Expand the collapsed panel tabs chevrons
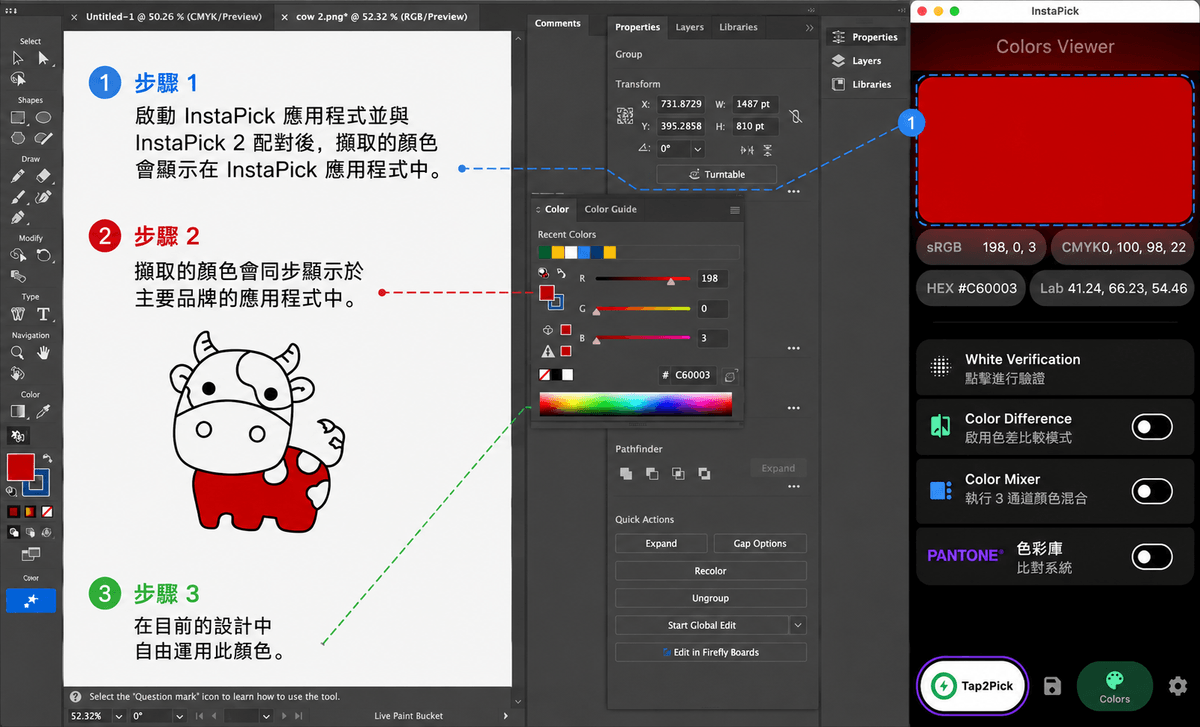This screenshot has height=727, width=1200. [x=810, y=28]
